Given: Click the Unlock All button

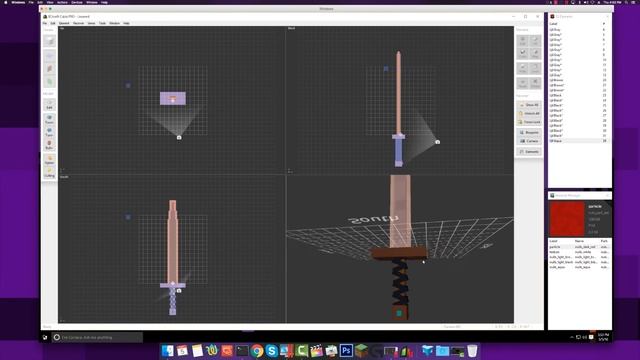Looking at the screenshot, I should [x=529, y=113].
